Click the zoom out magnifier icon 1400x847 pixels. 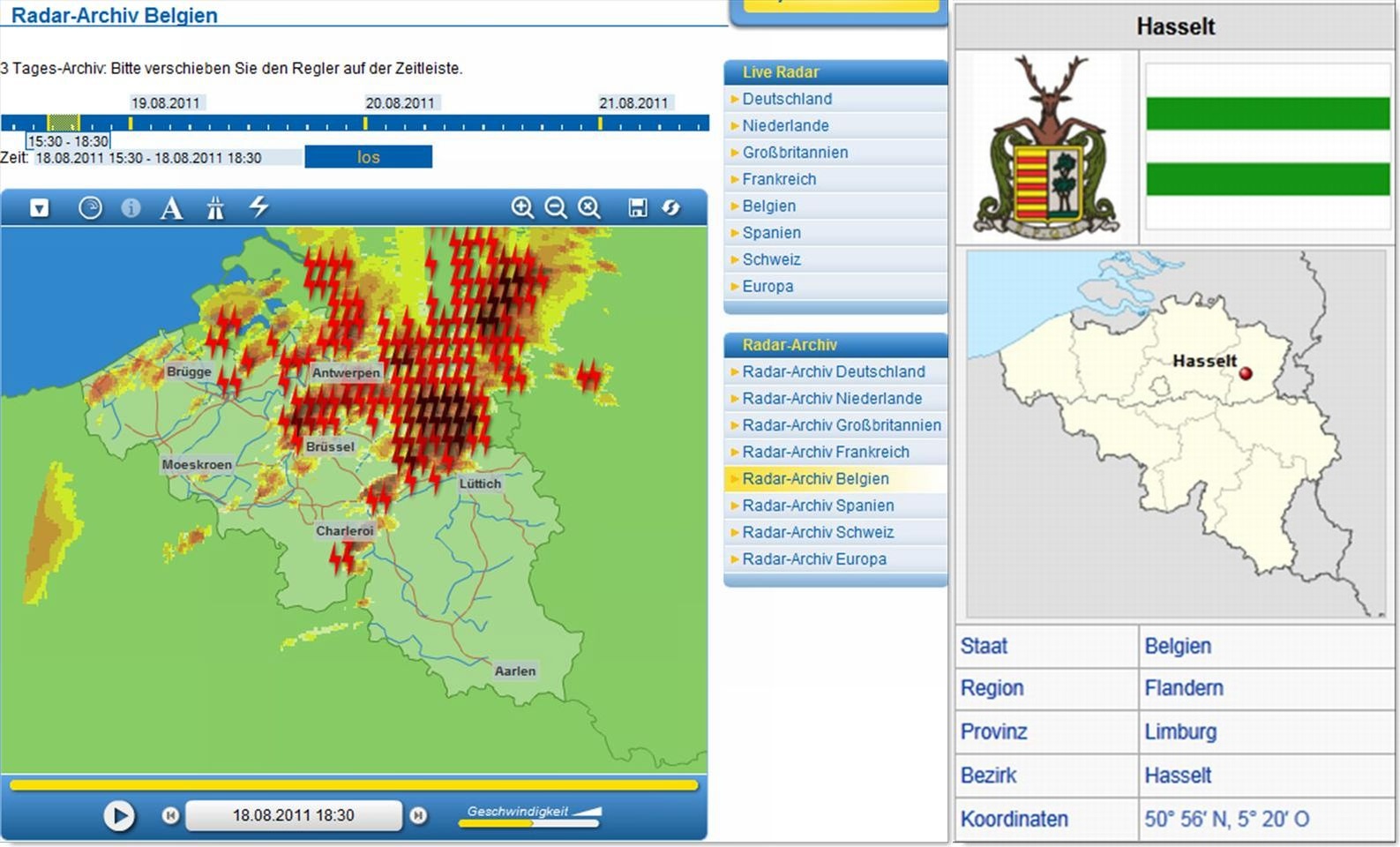tap(556, 207)
